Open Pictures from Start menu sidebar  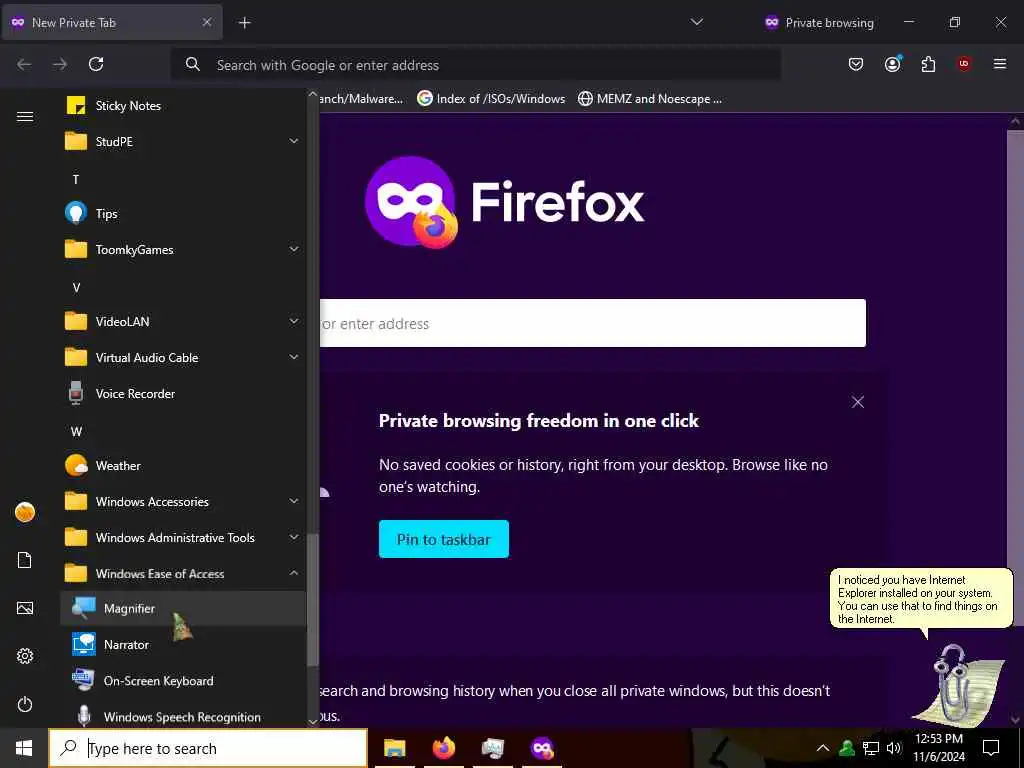(25, 609)
